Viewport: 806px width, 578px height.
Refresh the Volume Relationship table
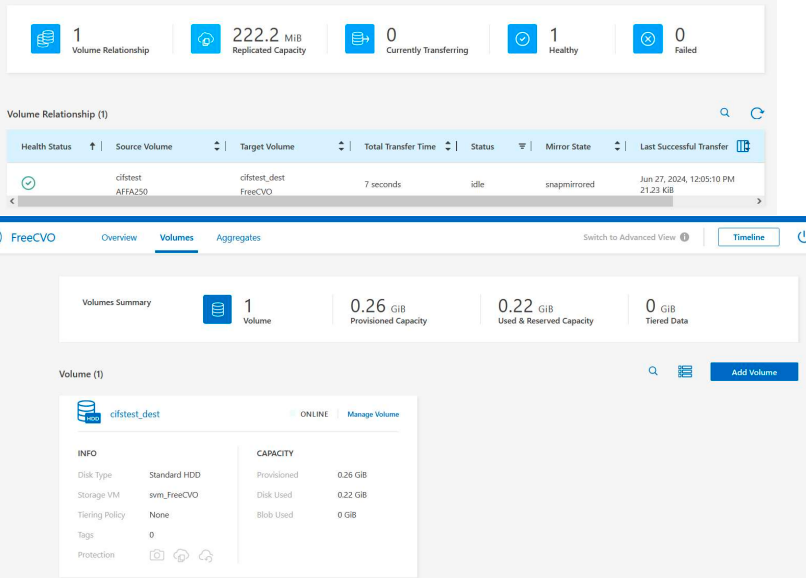click(x=757, y=113)
